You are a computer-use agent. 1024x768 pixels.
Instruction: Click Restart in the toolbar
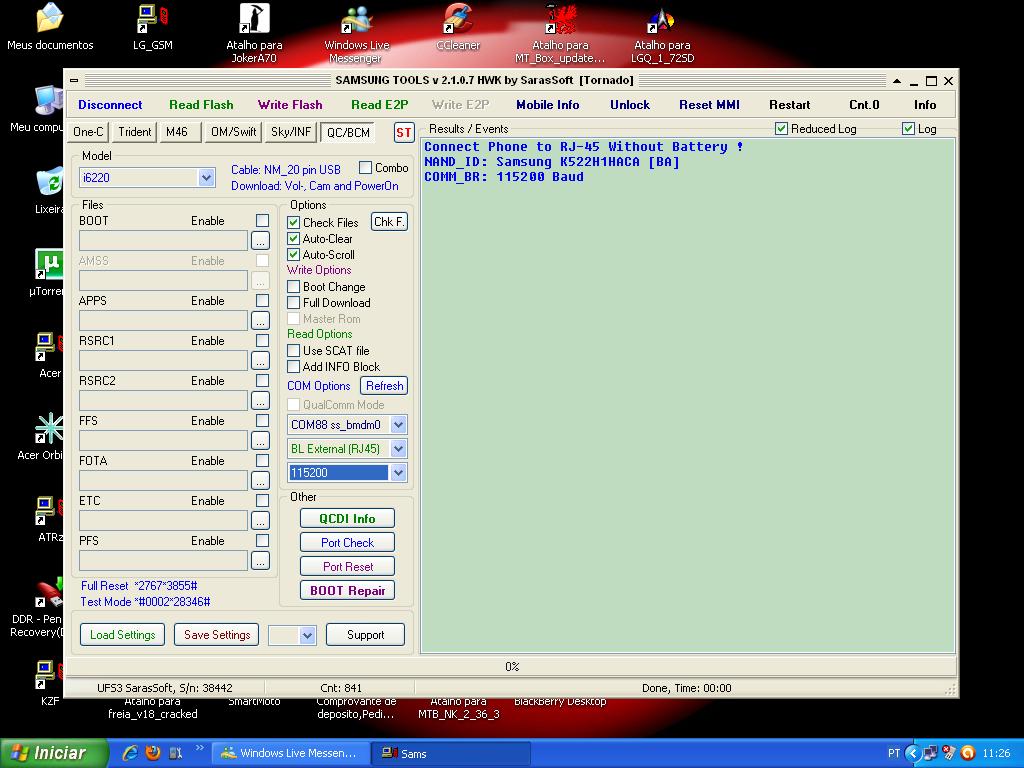(x=790, y=104)
